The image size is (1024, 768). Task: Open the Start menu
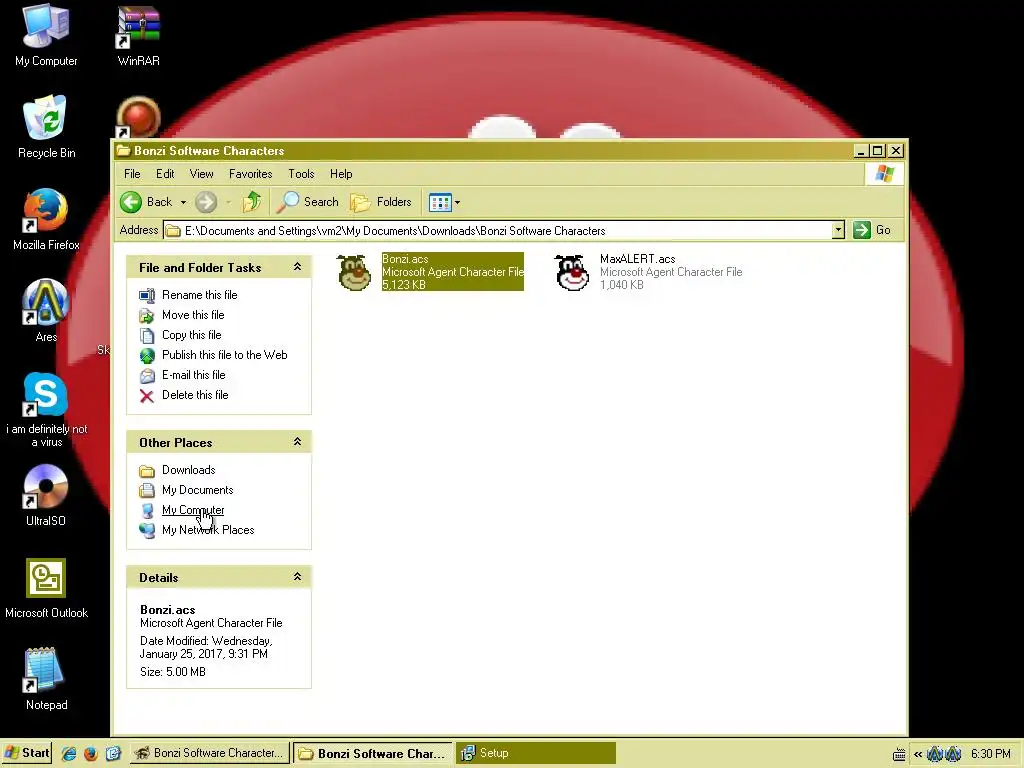(26, 753)
